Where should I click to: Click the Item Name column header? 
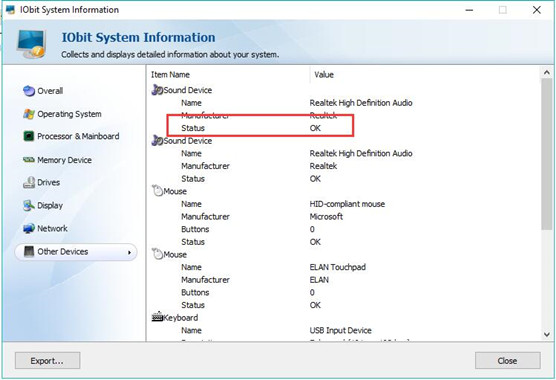point(171,75)
